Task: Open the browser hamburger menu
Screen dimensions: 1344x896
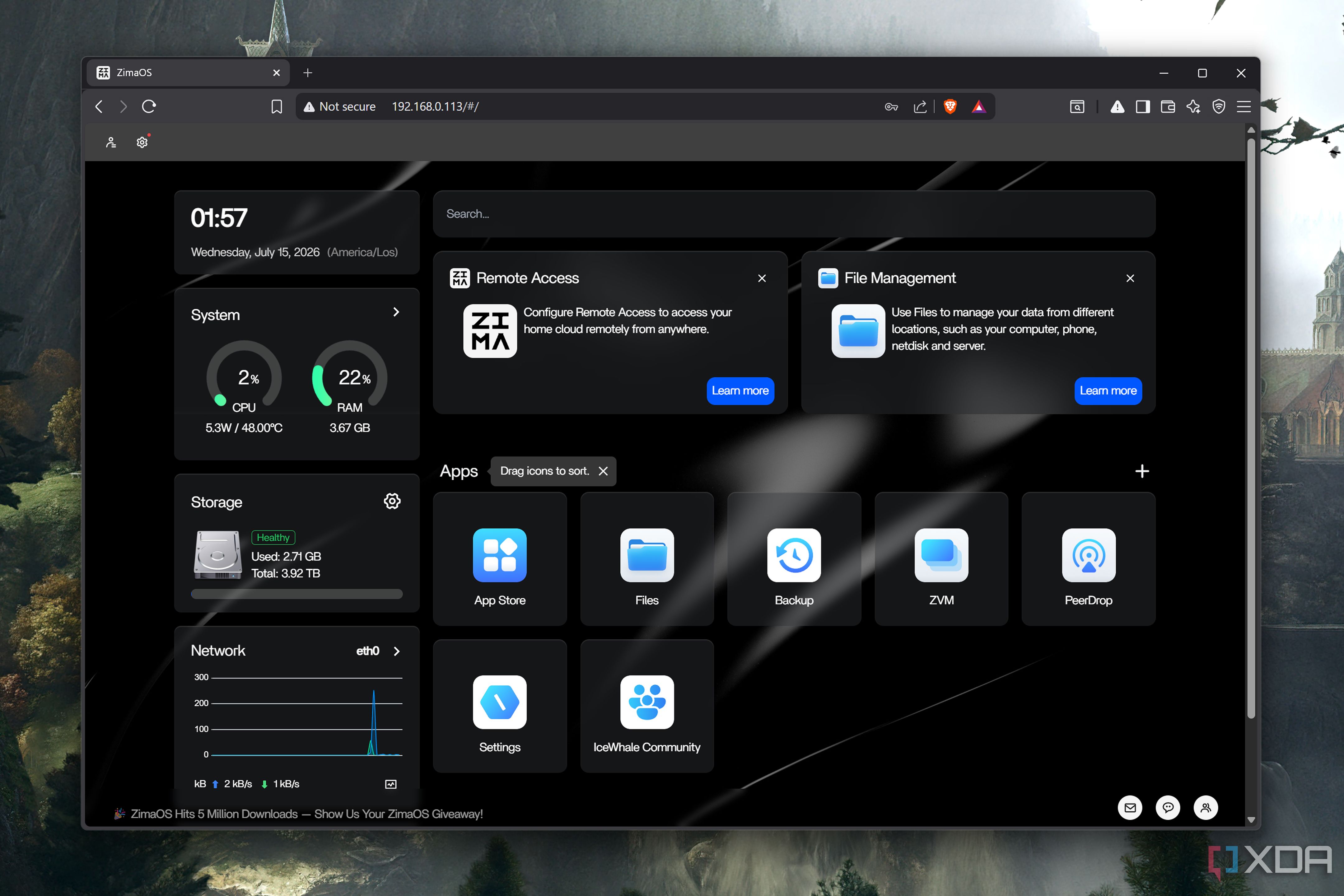Action: coord(1244,106)
